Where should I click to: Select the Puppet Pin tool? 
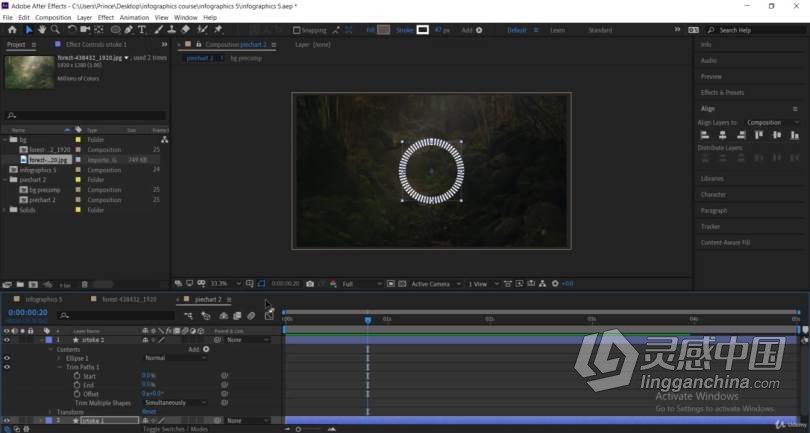(x=218, y=30)
